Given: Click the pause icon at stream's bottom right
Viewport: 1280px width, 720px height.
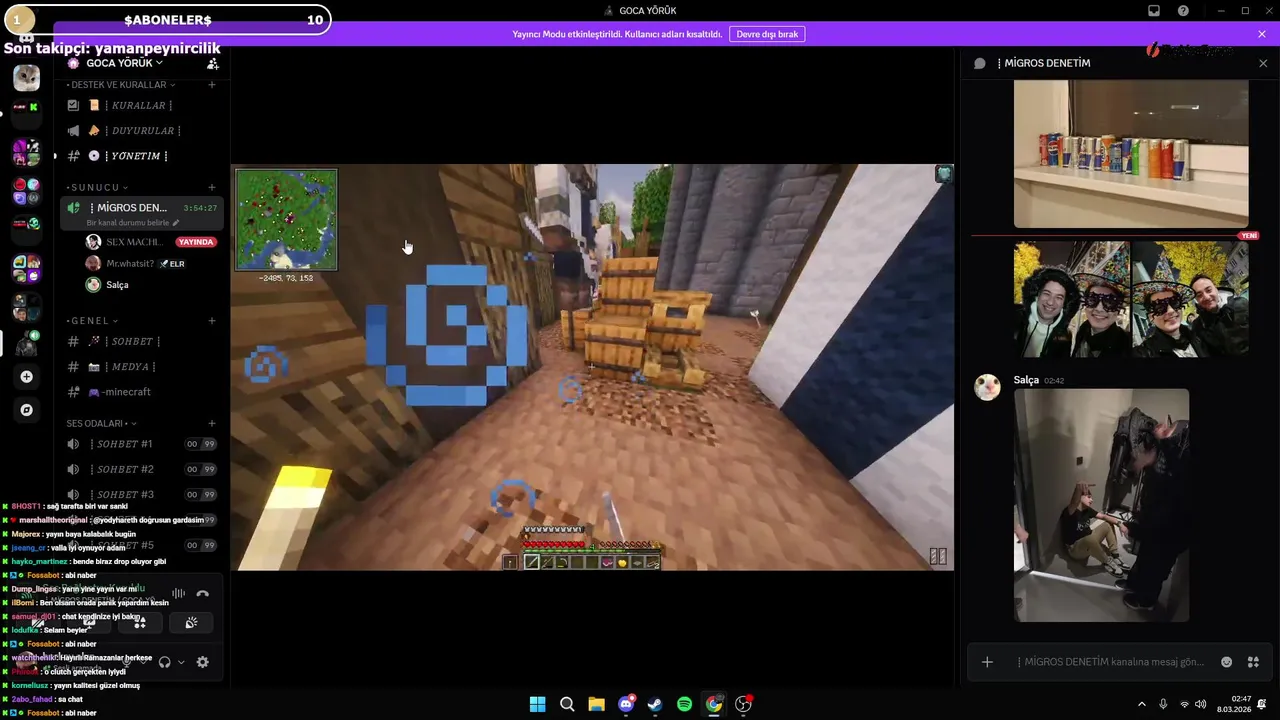Looking at the screenshot, I should pyautogui.click(x=938, y=557).
